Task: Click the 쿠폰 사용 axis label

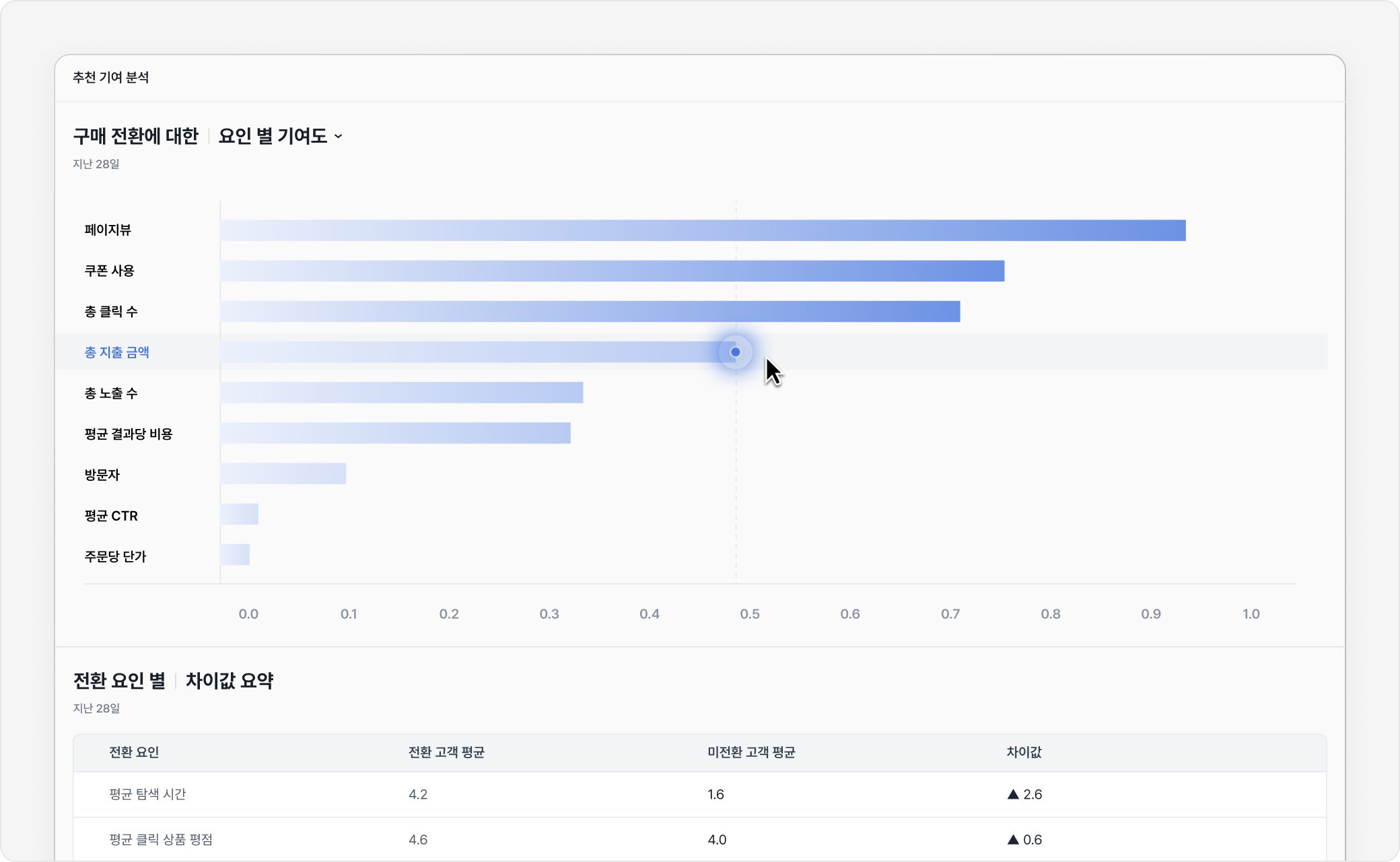Action: [x=109, y=271]
